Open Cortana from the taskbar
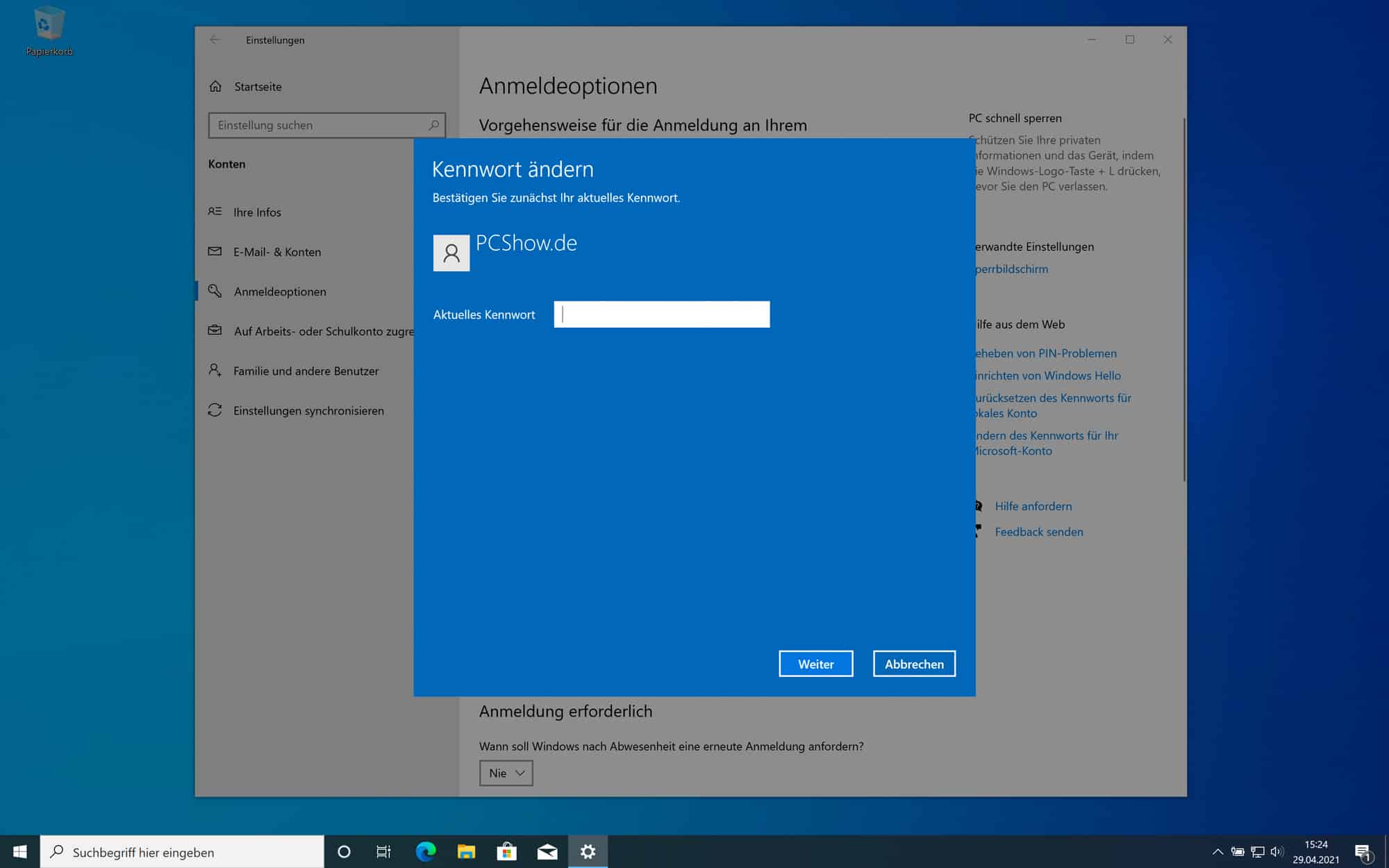 344,851
